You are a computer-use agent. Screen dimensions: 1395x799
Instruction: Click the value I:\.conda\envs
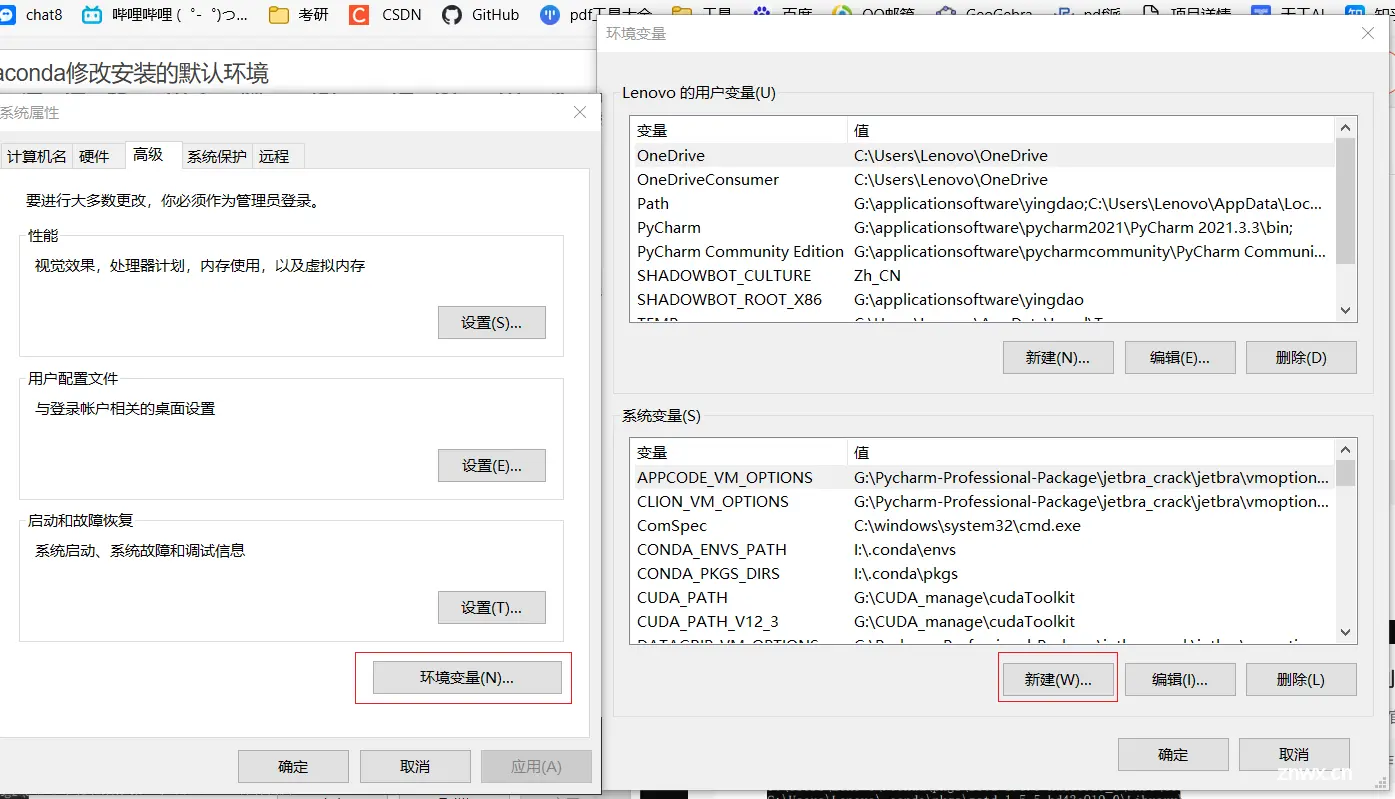click(x=905, y=549)
